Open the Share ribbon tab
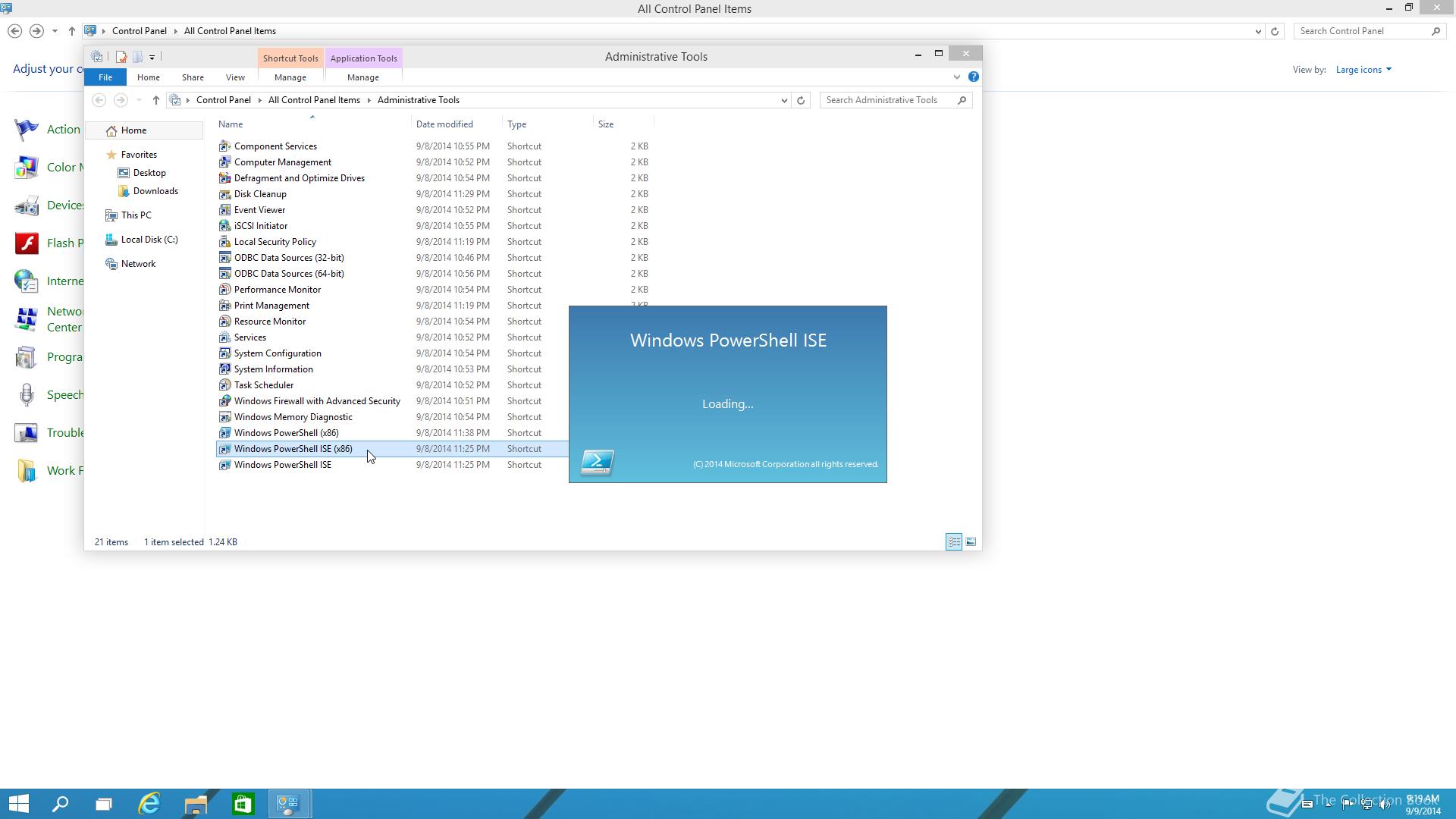Image resolution: width=1456 pixels, height=819 pixels. coord(193,77)
